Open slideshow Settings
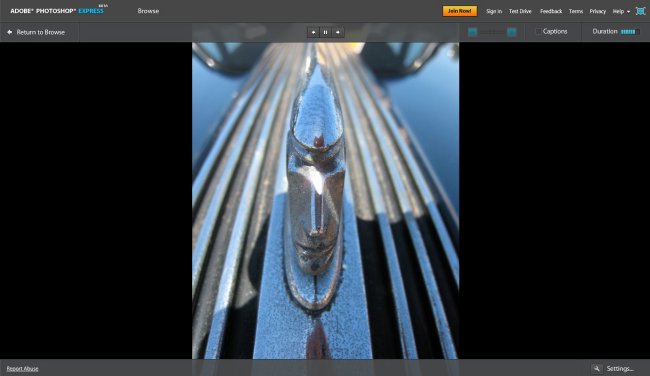Viewport: 650px width, 376px height. tap(620, 368)
